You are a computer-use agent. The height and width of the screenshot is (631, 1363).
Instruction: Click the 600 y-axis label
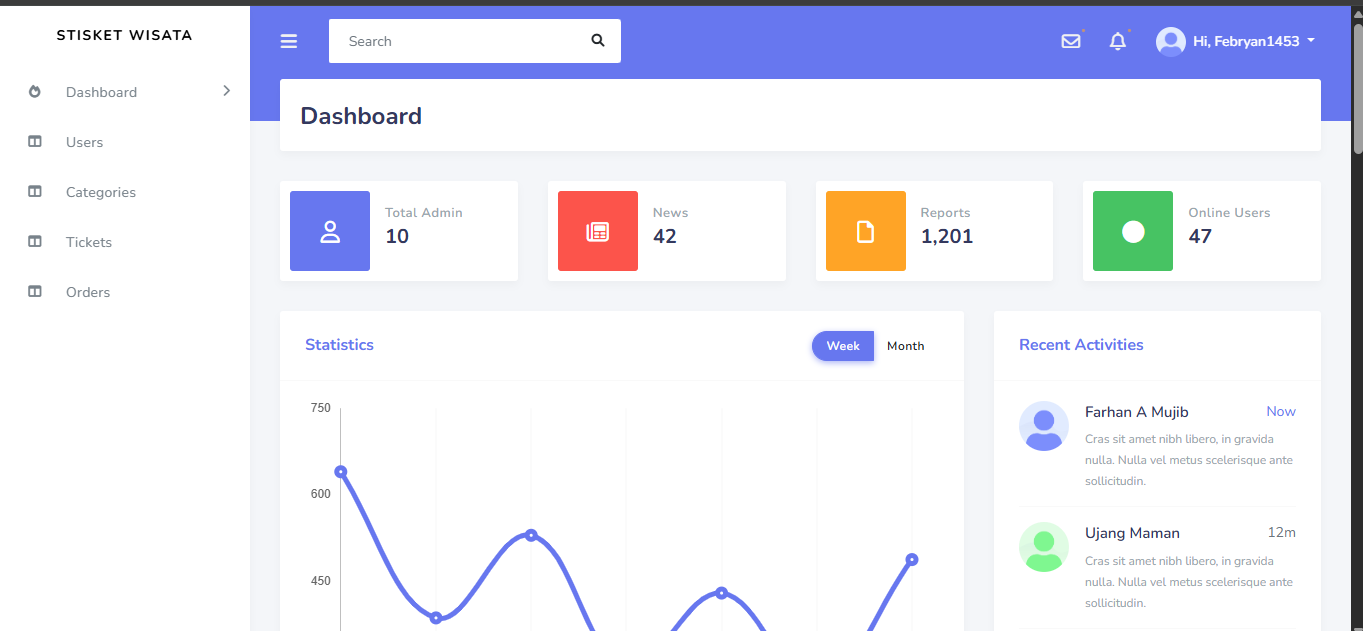coord(320,494)
